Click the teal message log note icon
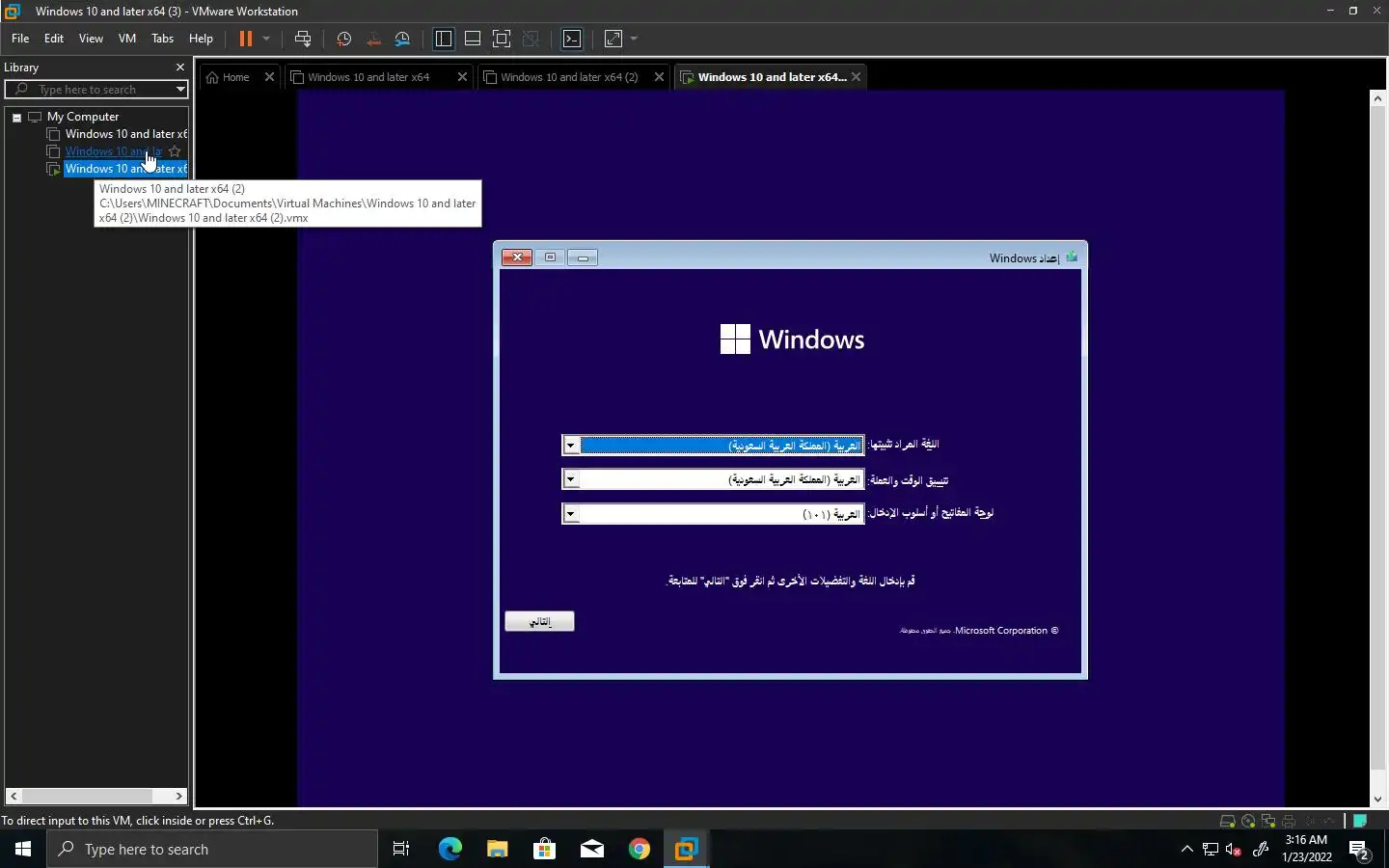 (1360, 822)
